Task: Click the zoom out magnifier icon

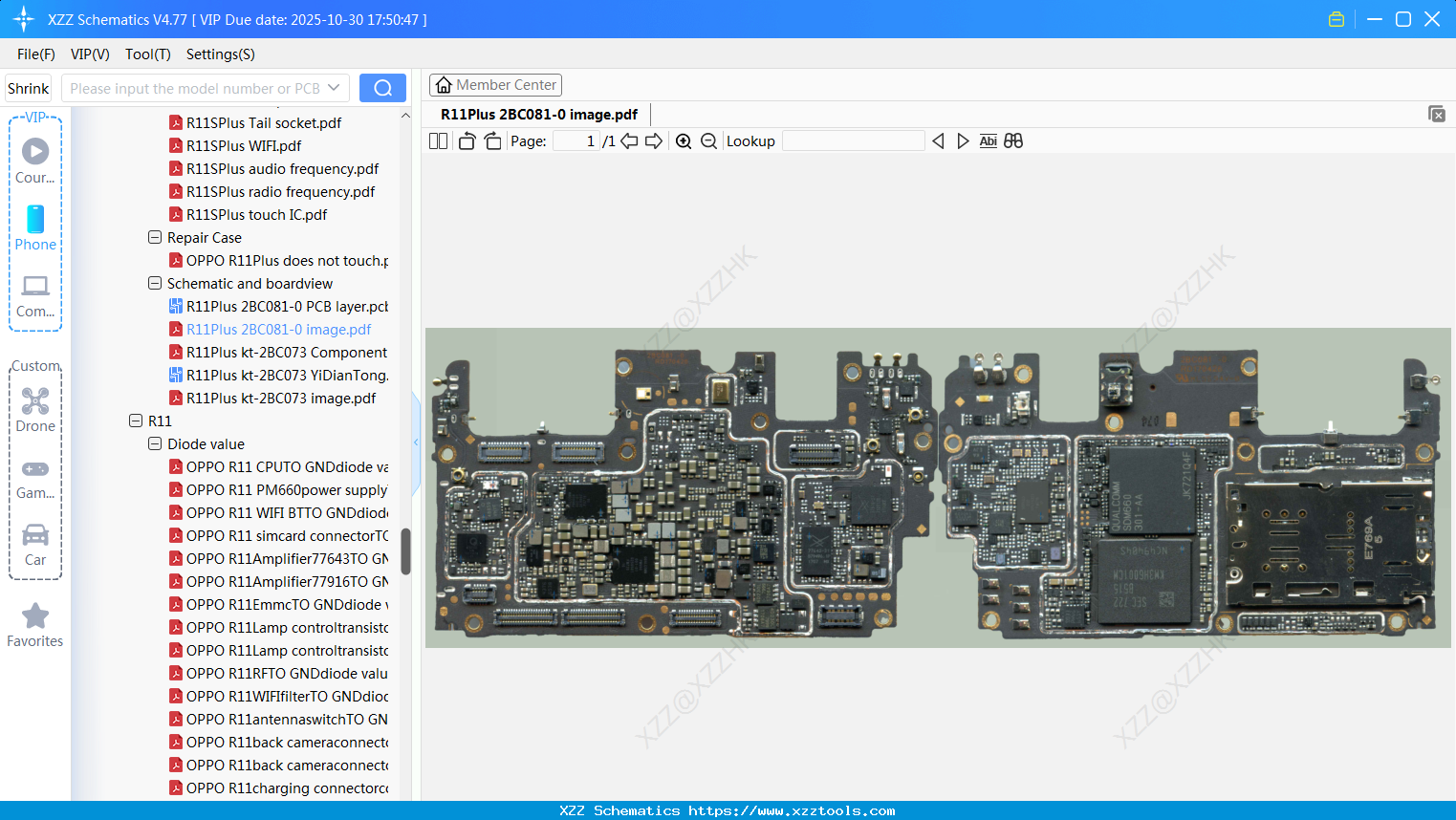Action: pyautogui.click(x=708, y=141)
